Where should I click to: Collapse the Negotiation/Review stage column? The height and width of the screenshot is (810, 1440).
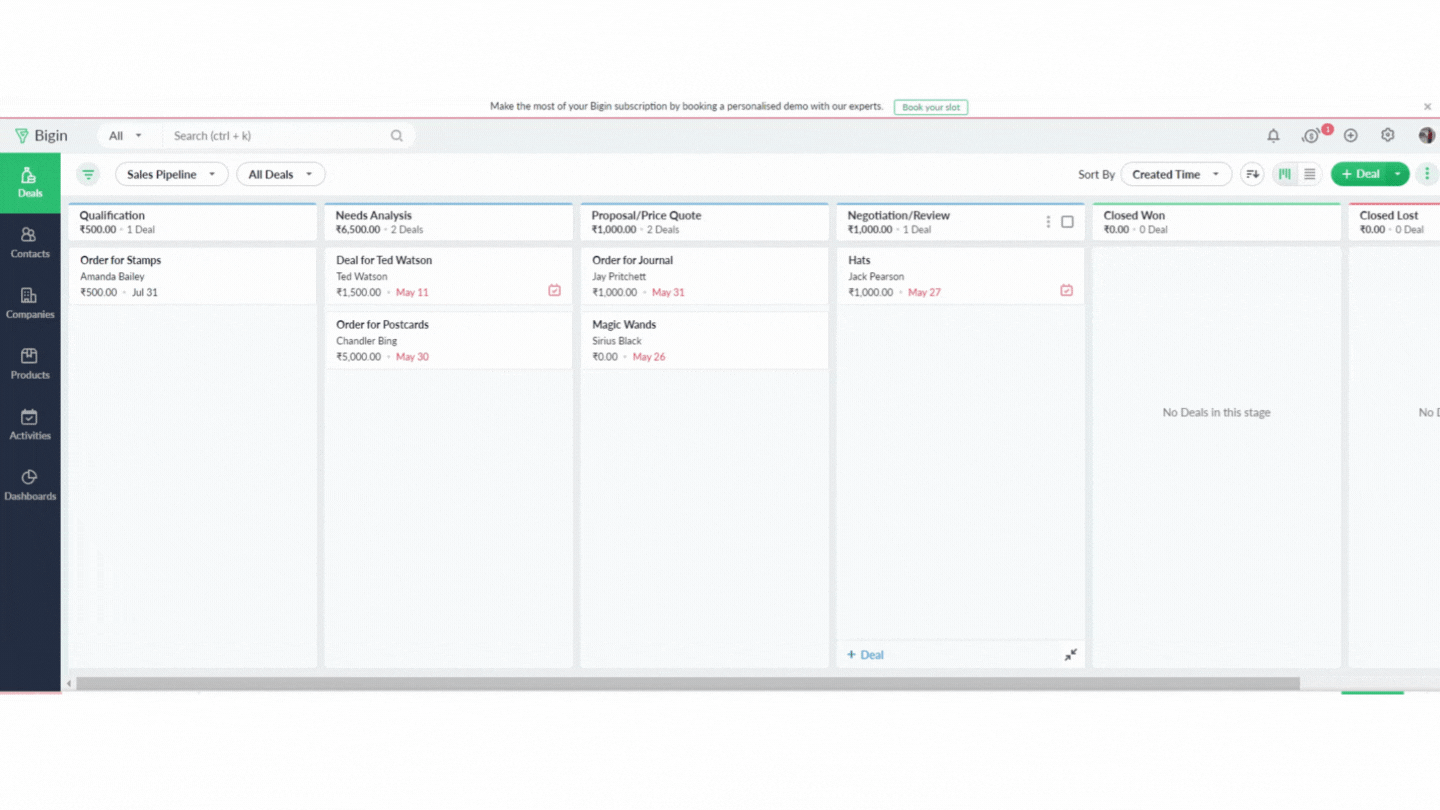pos(1070,655)
